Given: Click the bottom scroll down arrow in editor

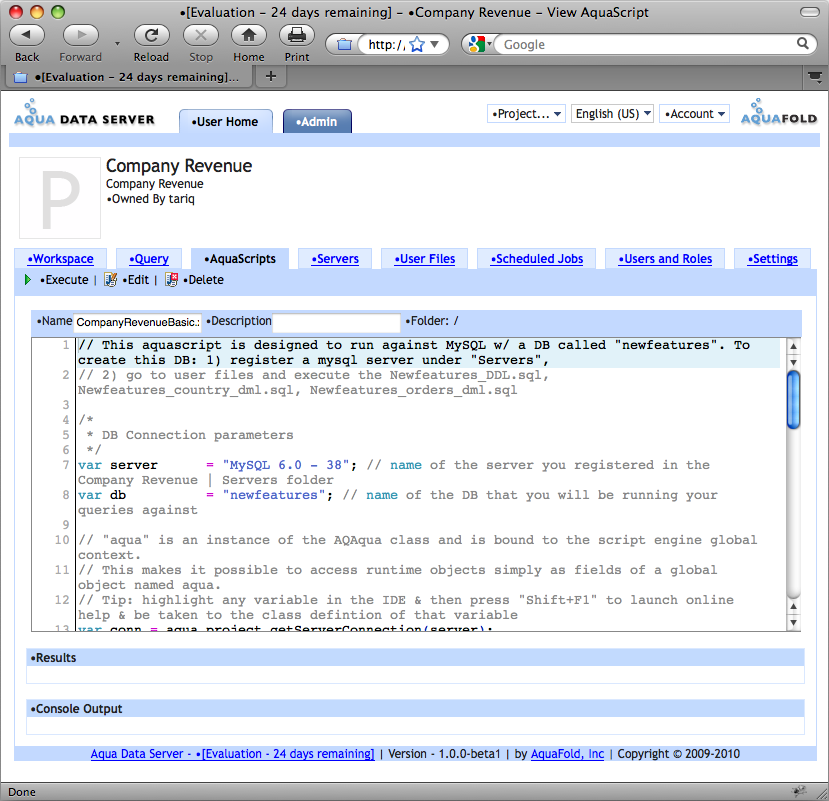Looking at the screenshot, I should pos(793,622).
